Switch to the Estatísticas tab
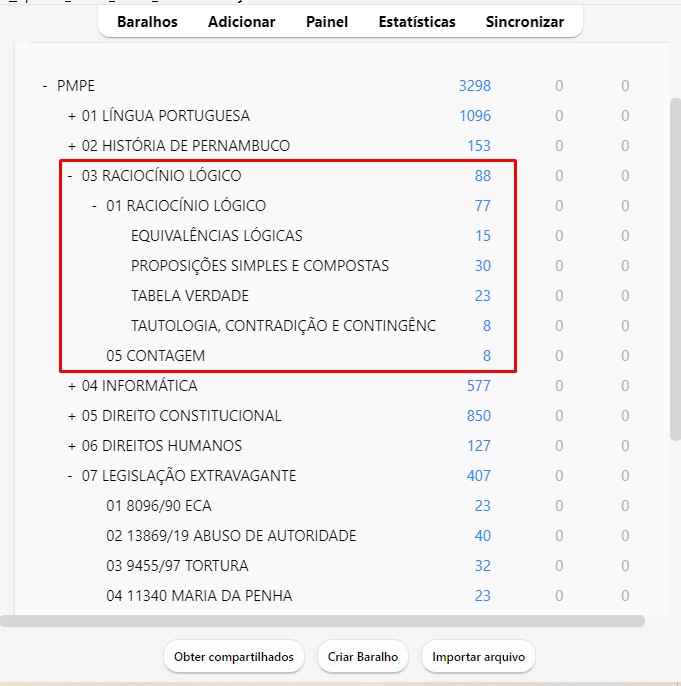681x686 pixels. [x=416, y=21]
